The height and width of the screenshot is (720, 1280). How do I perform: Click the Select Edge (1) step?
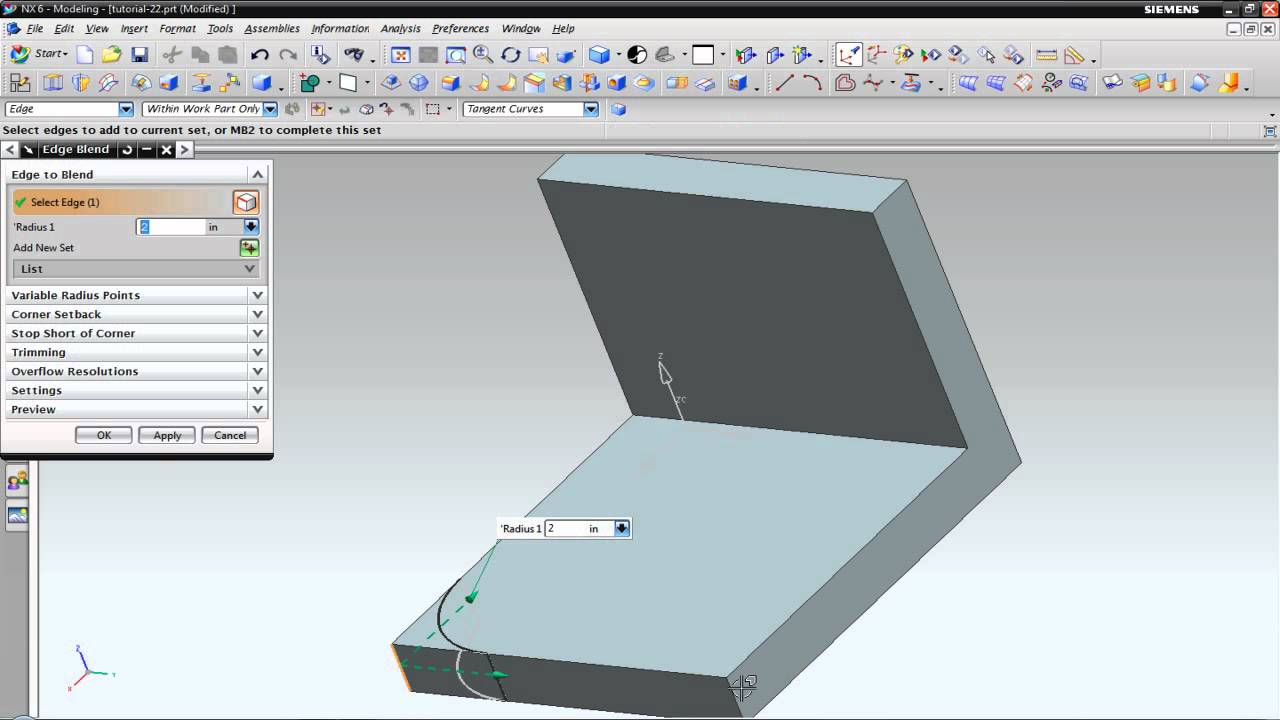(123, 202)
